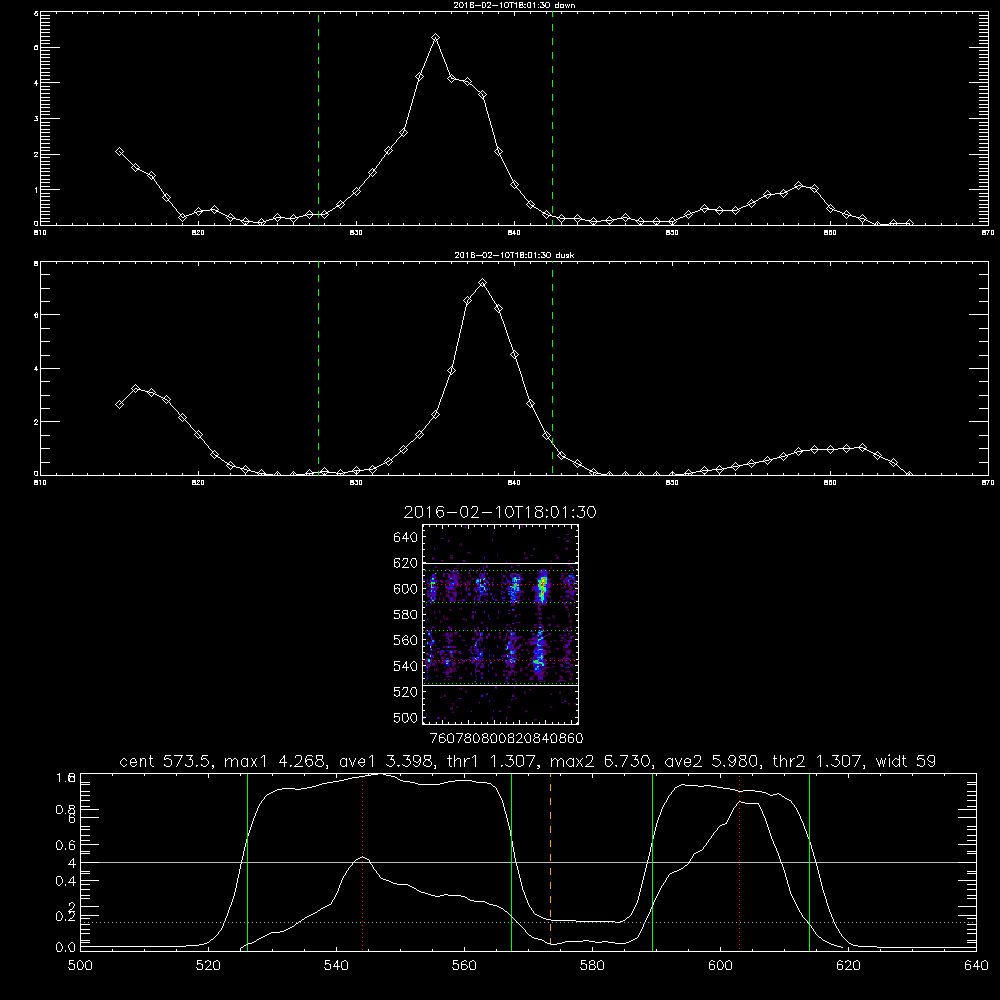Click the dawn plot x-axis label 840
The width and height of the screenshot is (1000, 1000).
pyautogui.click(x=514, y=233)
